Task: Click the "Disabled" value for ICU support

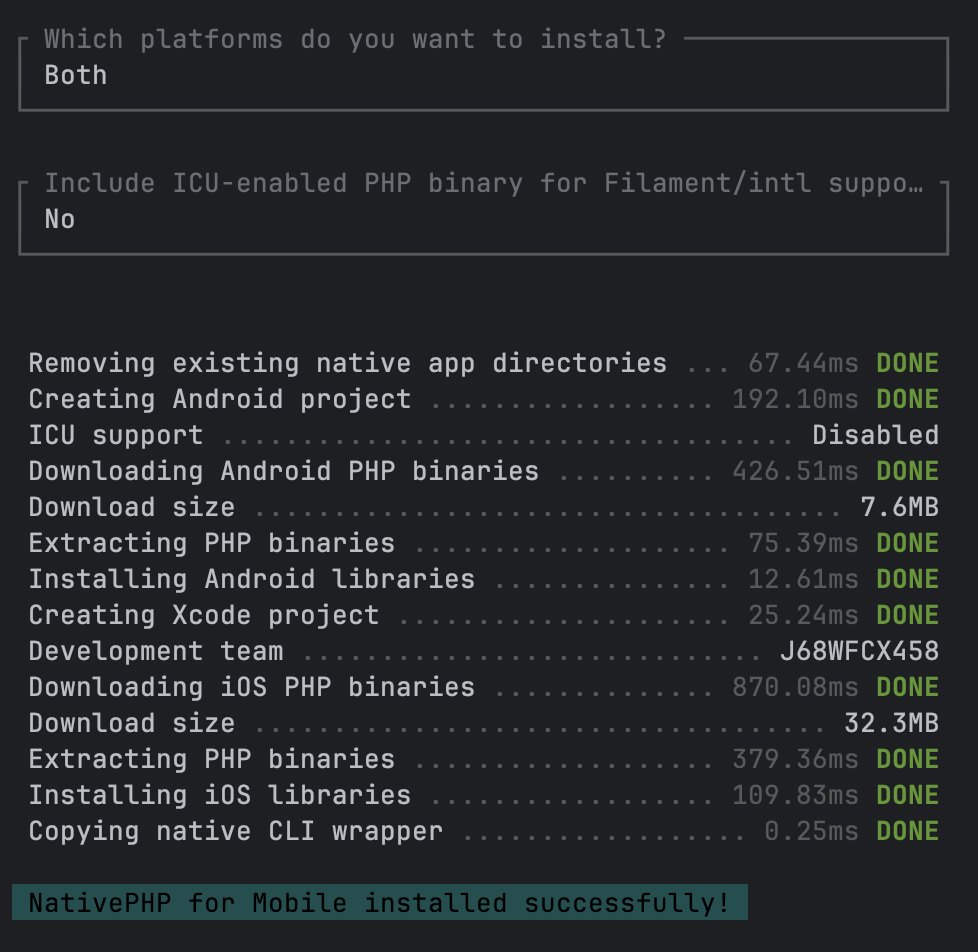Action: 875,435
